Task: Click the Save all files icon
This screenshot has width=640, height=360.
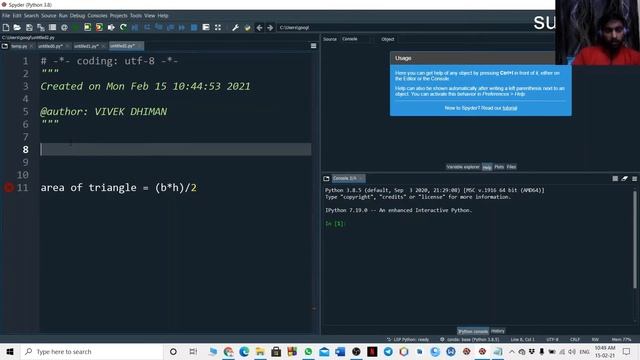Action: click(41, 27)
